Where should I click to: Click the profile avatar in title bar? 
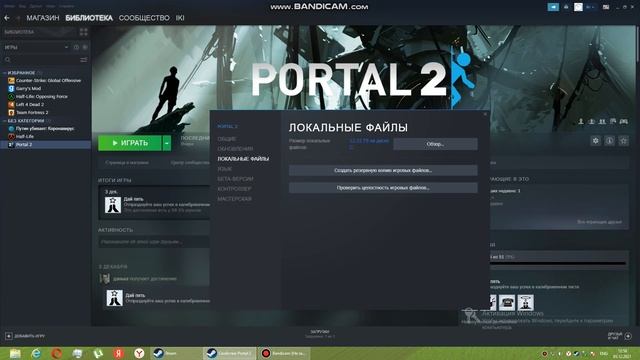[578, 7]
